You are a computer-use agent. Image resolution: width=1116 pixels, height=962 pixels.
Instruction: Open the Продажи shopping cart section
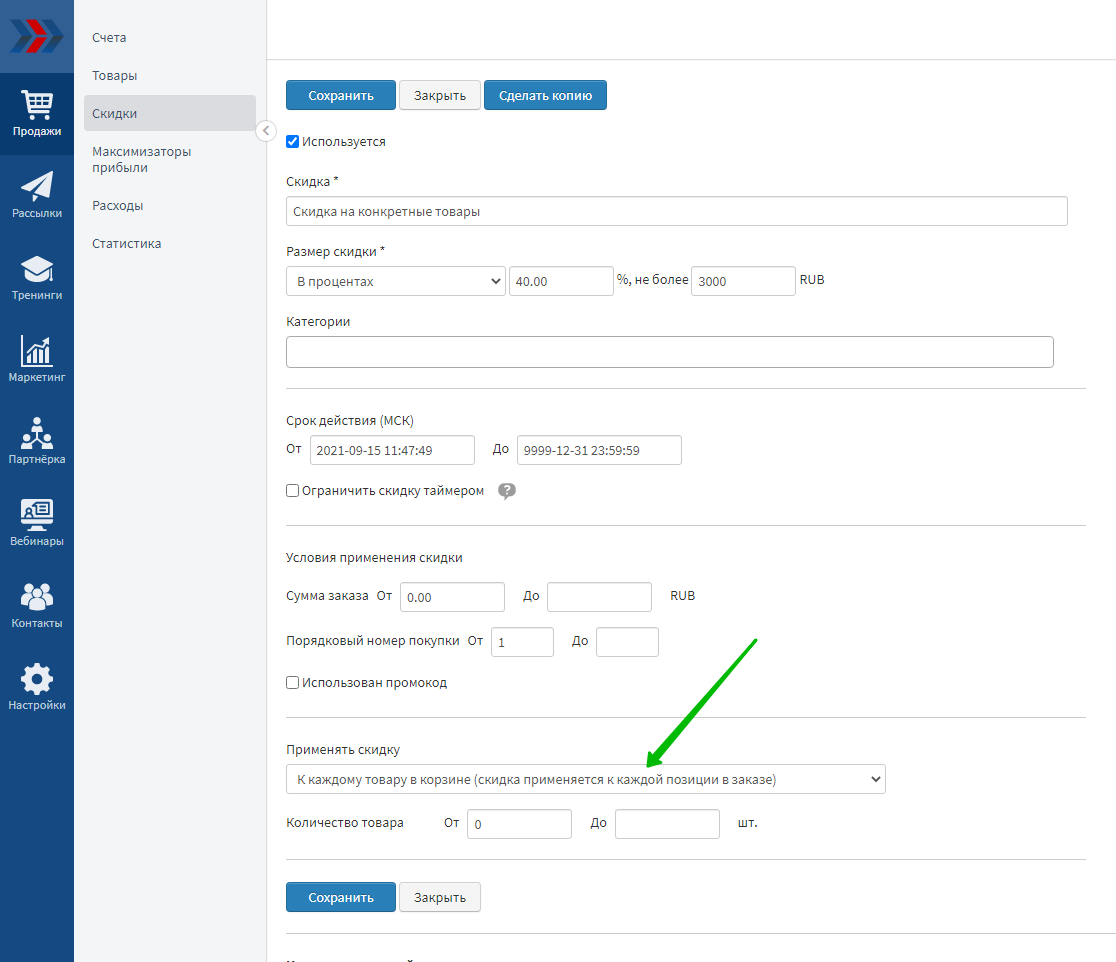[x=37, y=112]
